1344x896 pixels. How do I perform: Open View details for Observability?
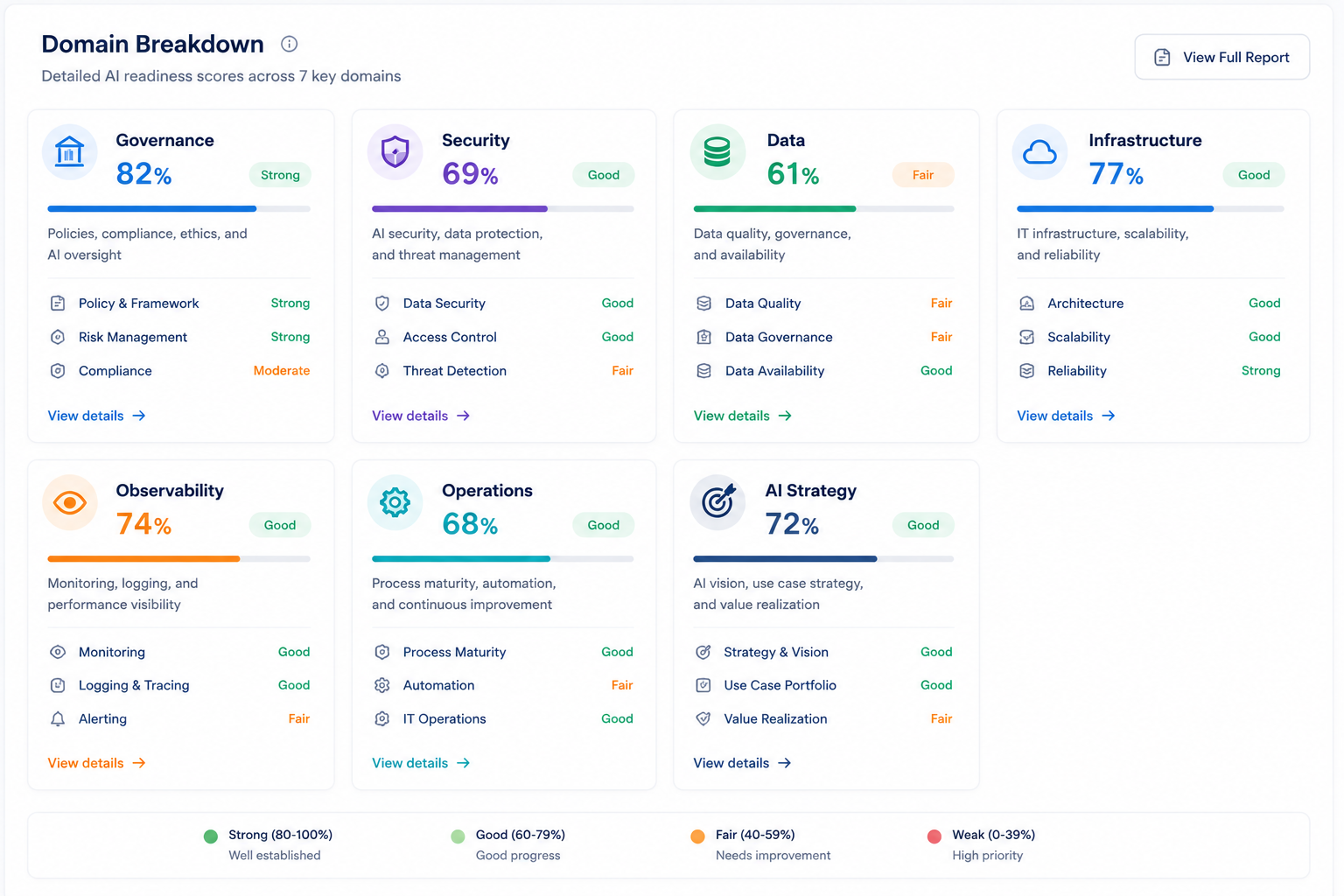(96, 763)
